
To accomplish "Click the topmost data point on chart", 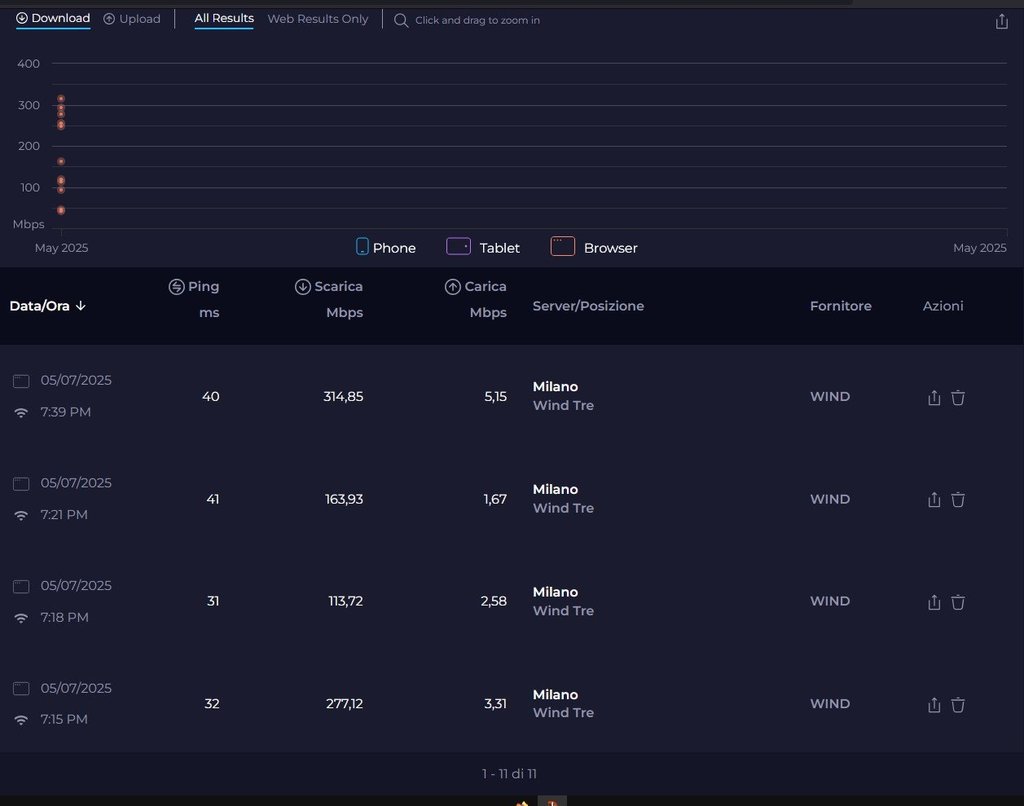I will click(x=61, y=99).
